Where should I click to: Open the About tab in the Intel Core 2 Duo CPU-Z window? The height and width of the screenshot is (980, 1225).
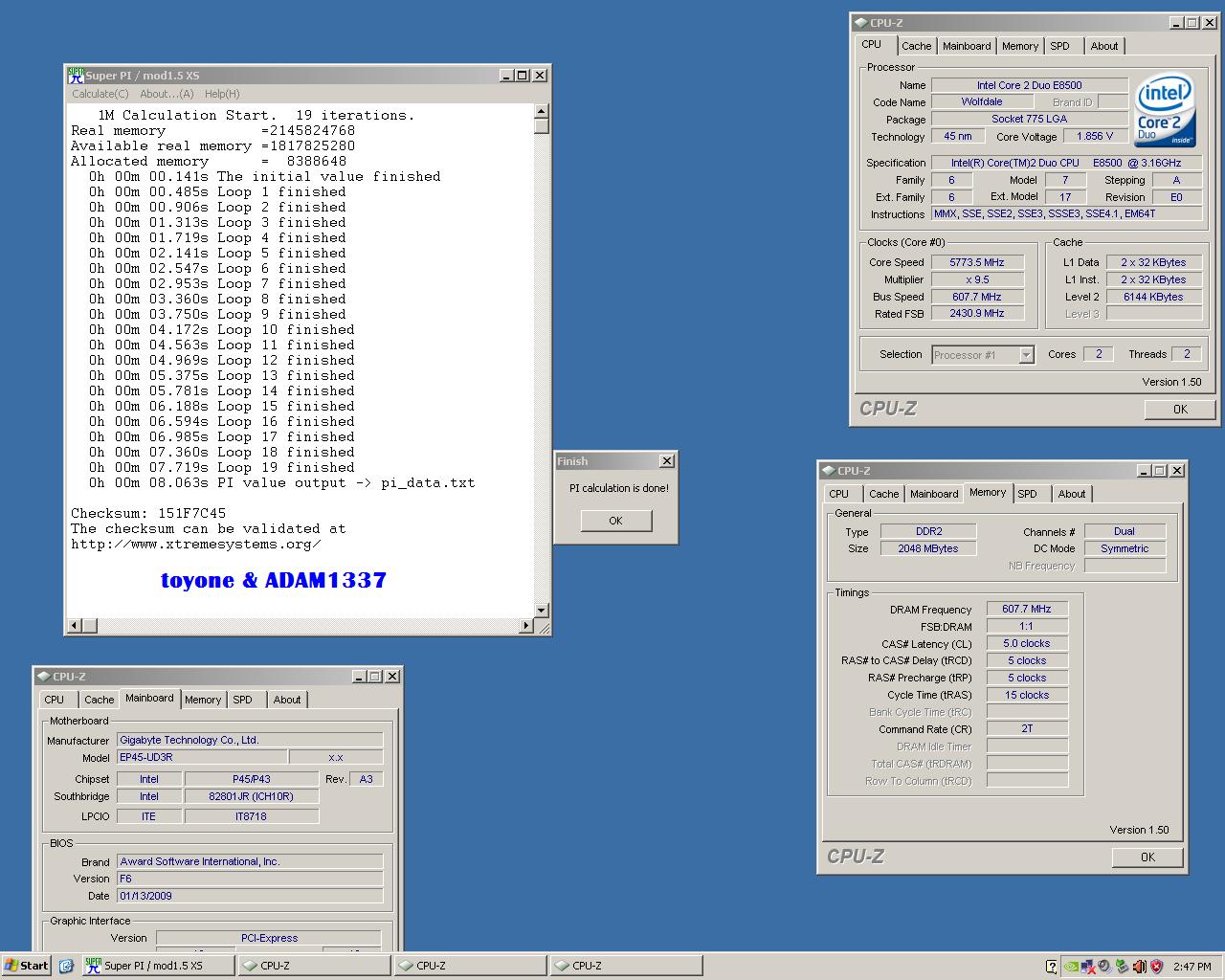pos(1103,46)
